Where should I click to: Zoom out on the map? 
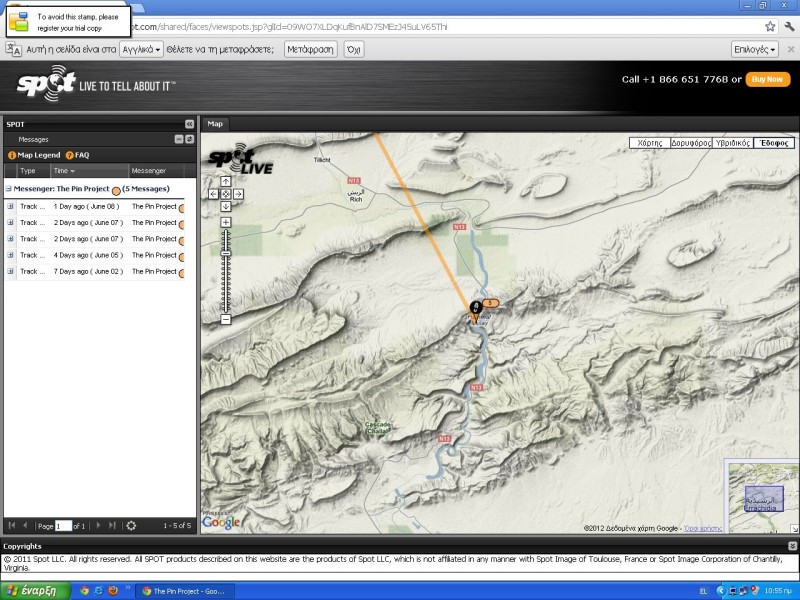coord(226,319)
